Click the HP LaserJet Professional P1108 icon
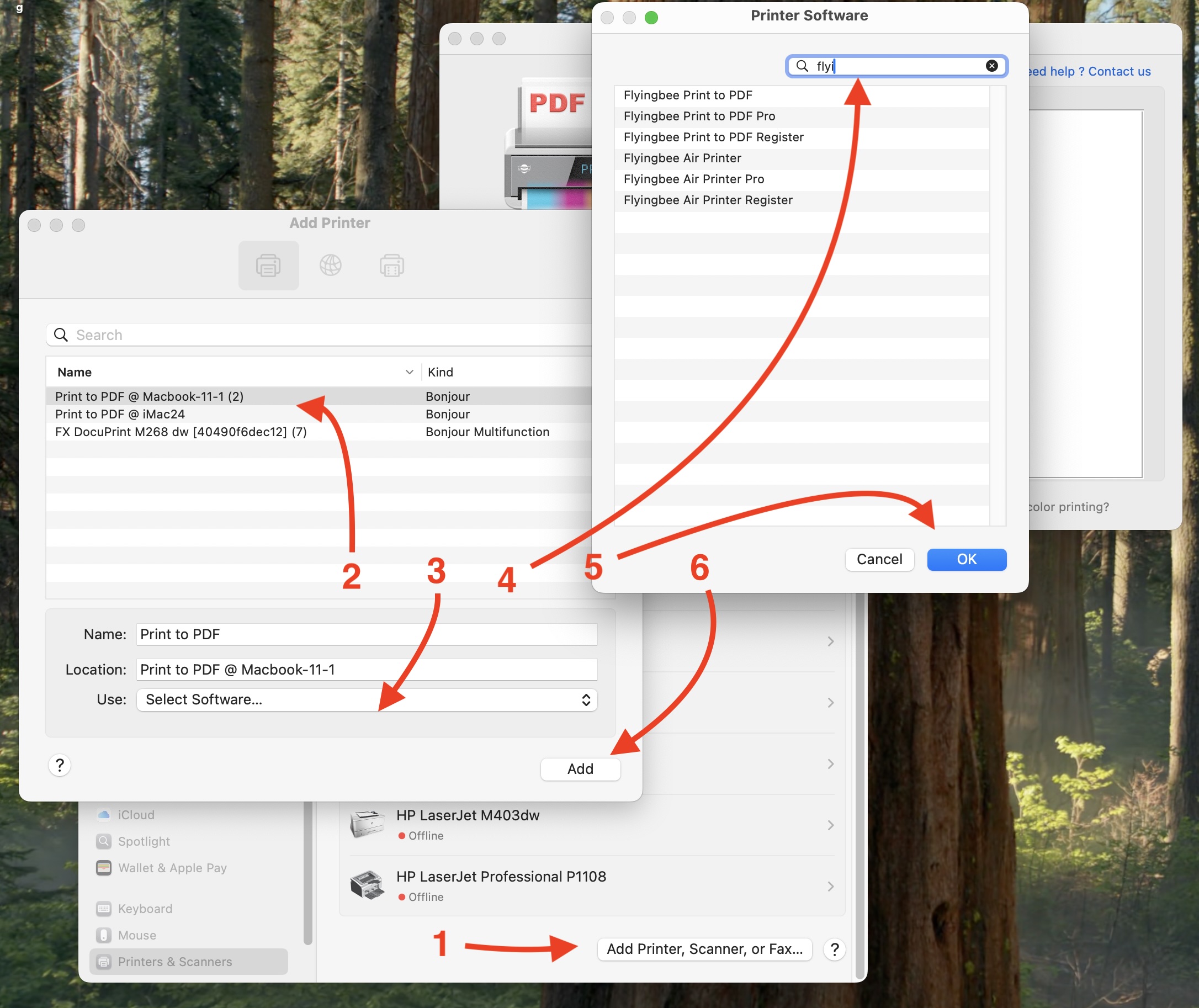This screenshot has width=1199, height=1008. click(x=367, y=885)
